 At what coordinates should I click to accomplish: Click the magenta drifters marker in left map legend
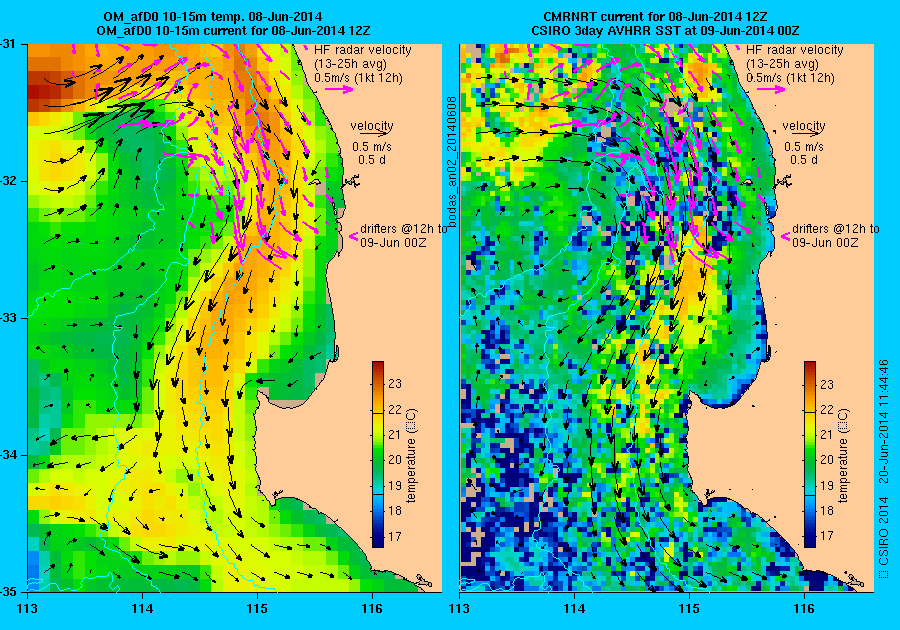click(x=354, y=236)
